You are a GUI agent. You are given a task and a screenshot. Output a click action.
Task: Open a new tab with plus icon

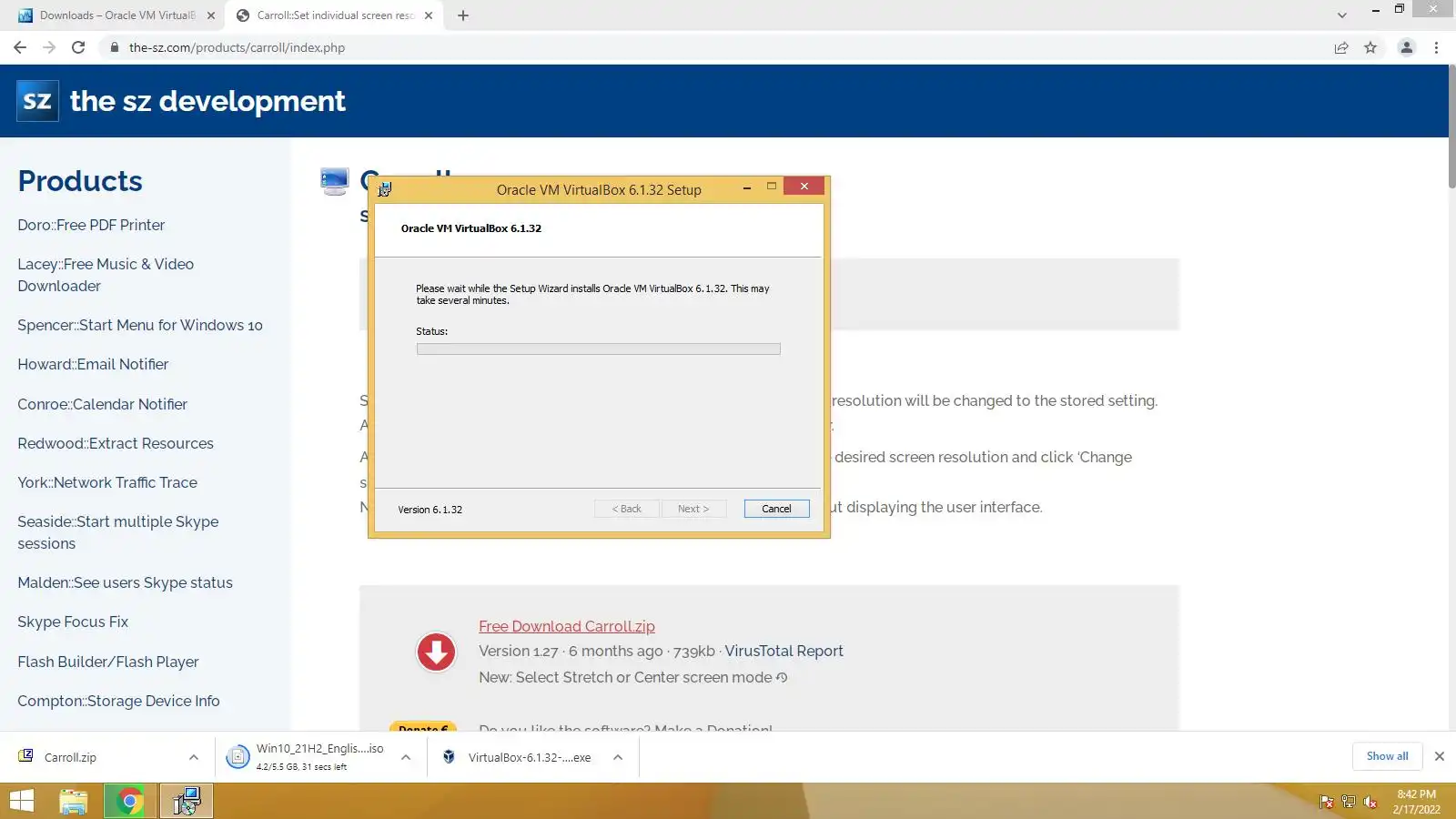click(x=463, y=15)
